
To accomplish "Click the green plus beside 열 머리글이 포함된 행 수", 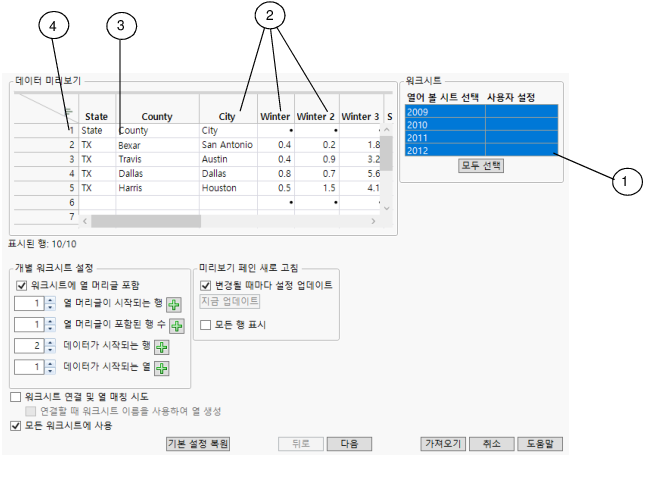I will click(x=177, y=326).
